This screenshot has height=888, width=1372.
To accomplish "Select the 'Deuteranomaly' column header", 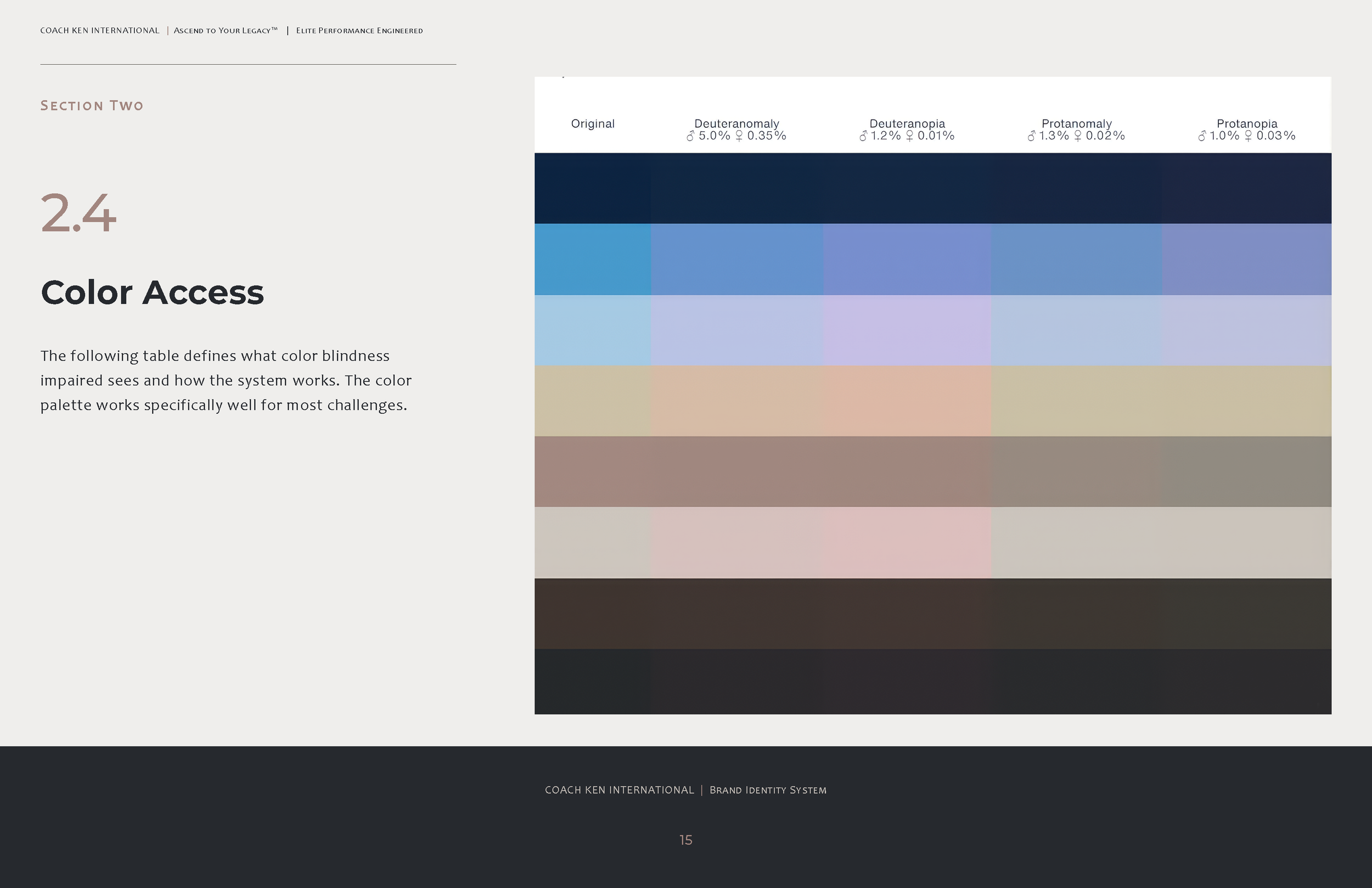I will [x=736, y=124].
